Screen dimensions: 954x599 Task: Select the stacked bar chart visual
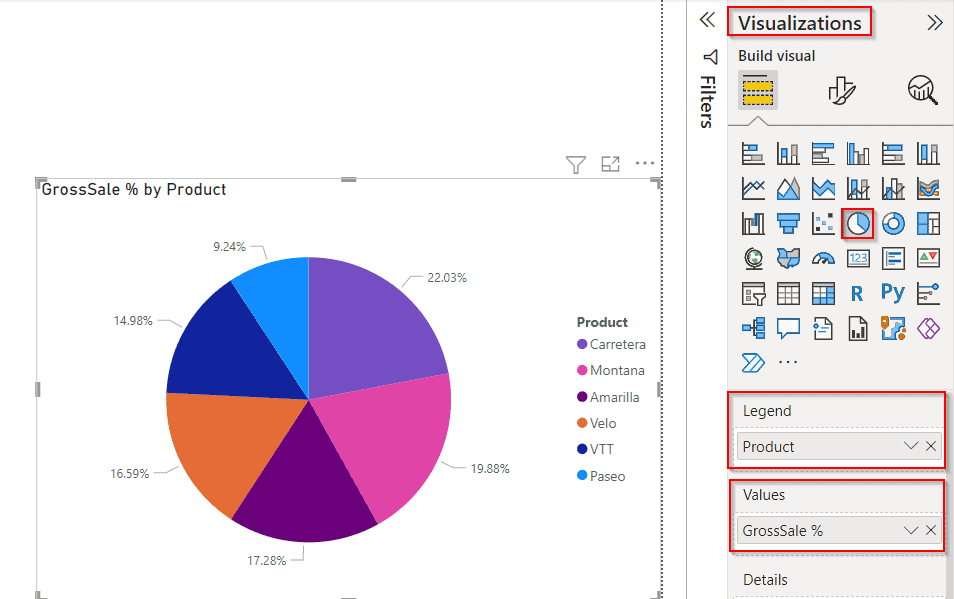753,154
